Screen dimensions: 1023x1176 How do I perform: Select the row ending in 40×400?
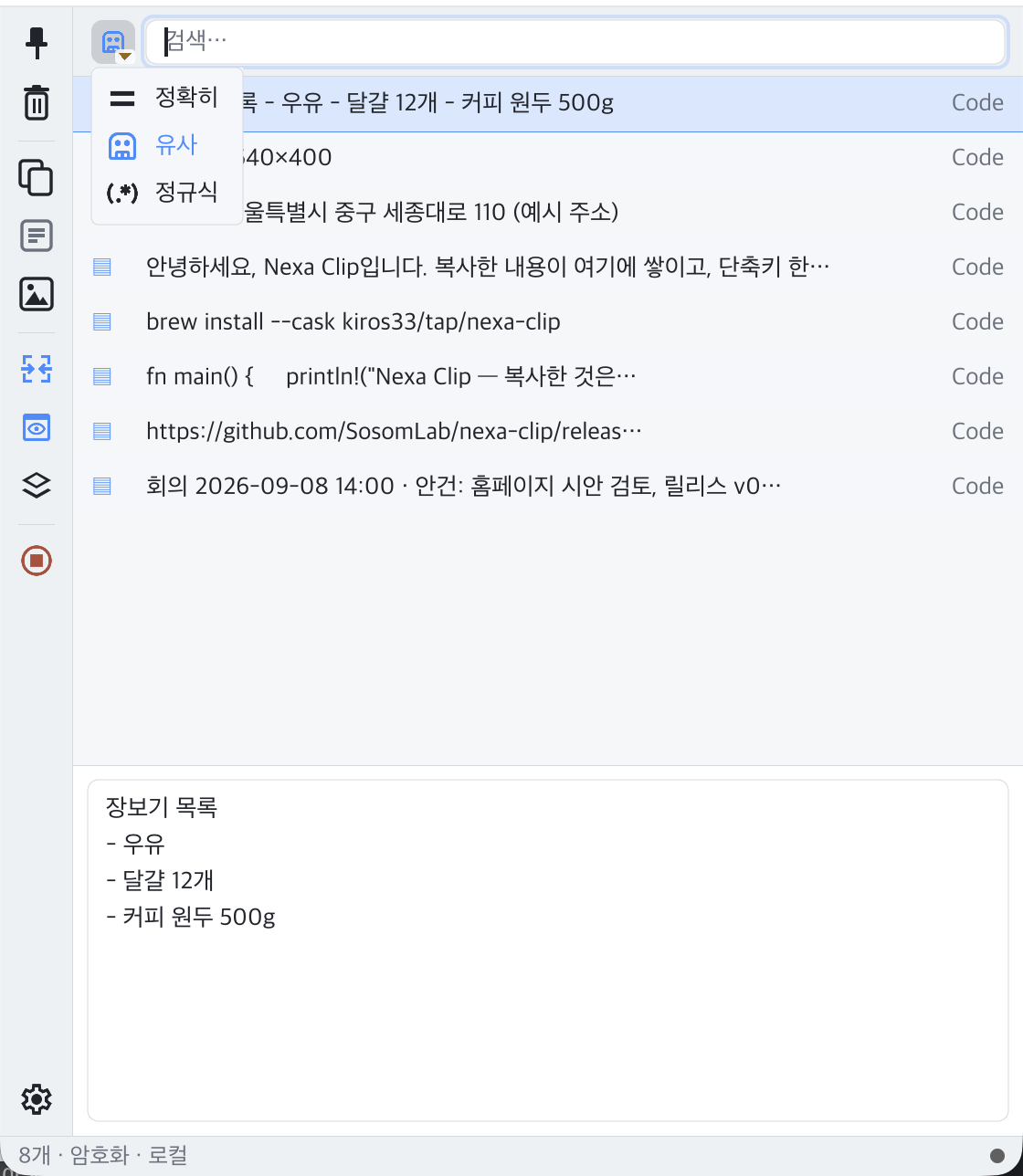coord(548,157)
